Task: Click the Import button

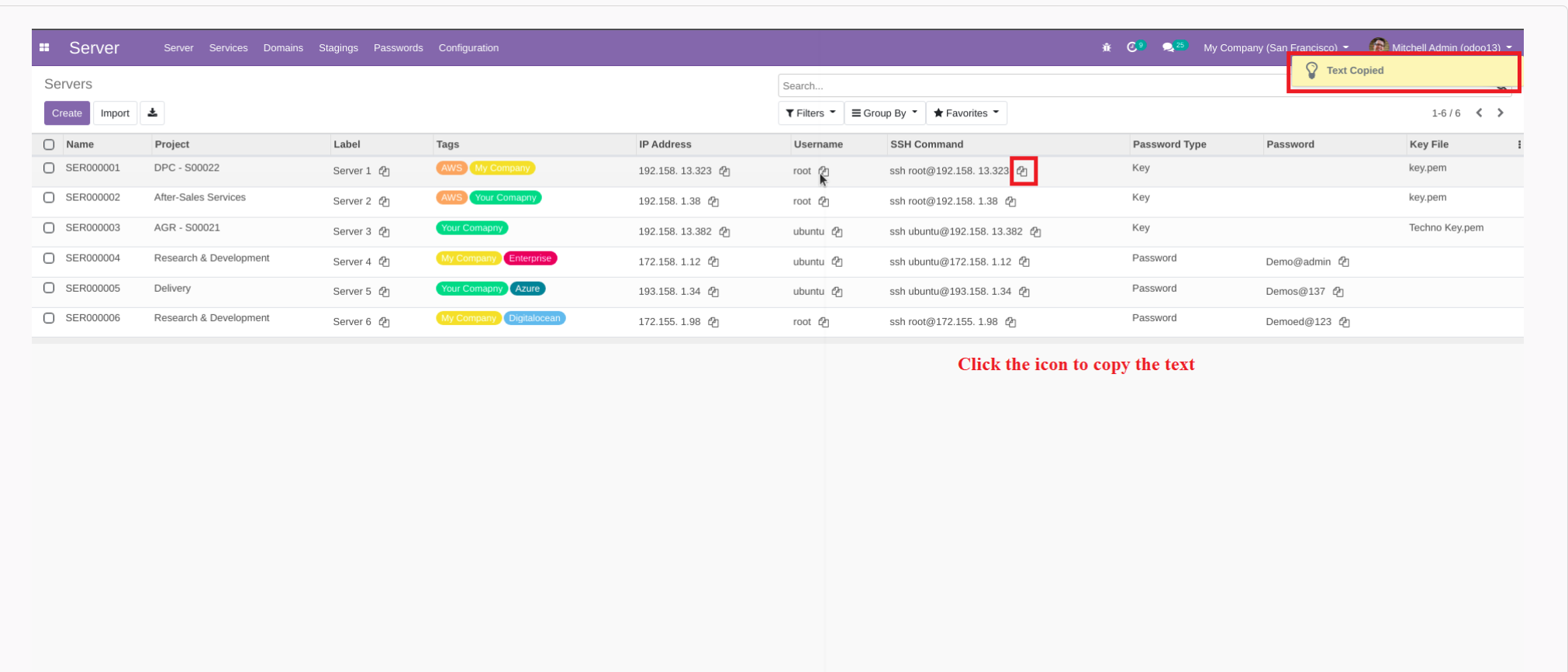Action: coord(115,113)
